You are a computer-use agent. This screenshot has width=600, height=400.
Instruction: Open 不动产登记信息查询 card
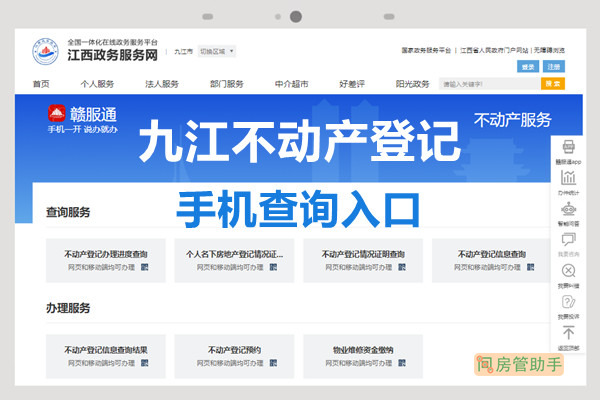coord(491,260)
